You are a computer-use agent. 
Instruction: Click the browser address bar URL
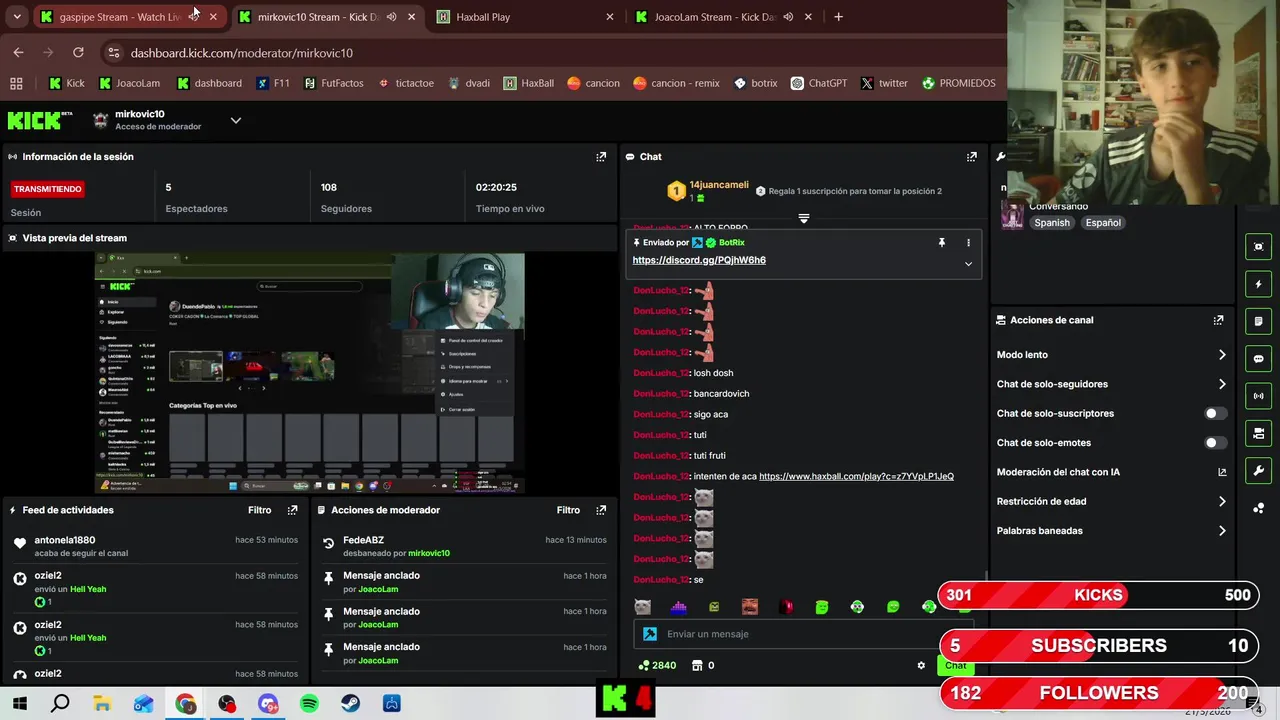pos(241,53)
